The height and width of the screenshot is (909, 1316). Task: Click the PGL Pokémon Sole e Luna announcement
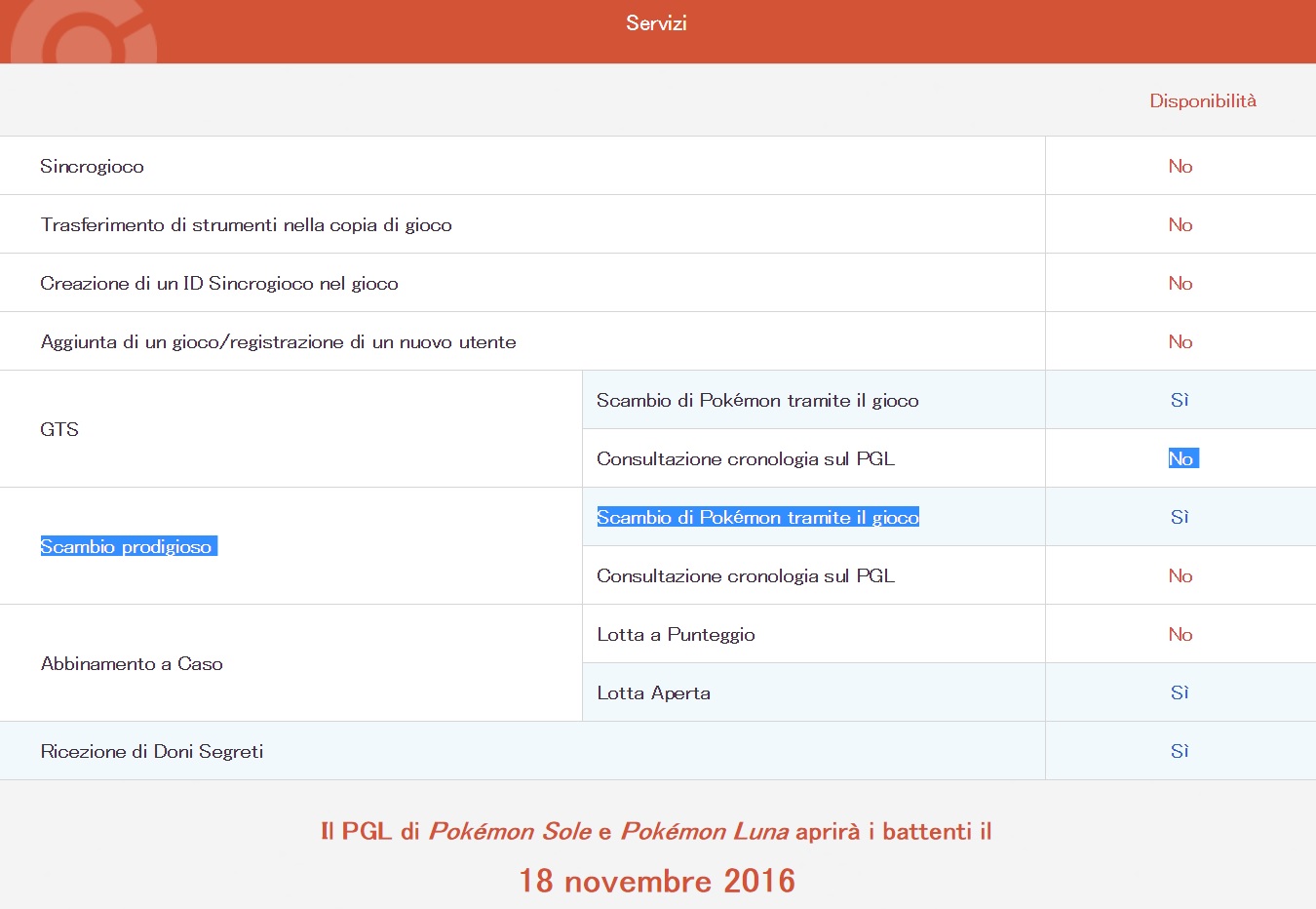(656, 831)
